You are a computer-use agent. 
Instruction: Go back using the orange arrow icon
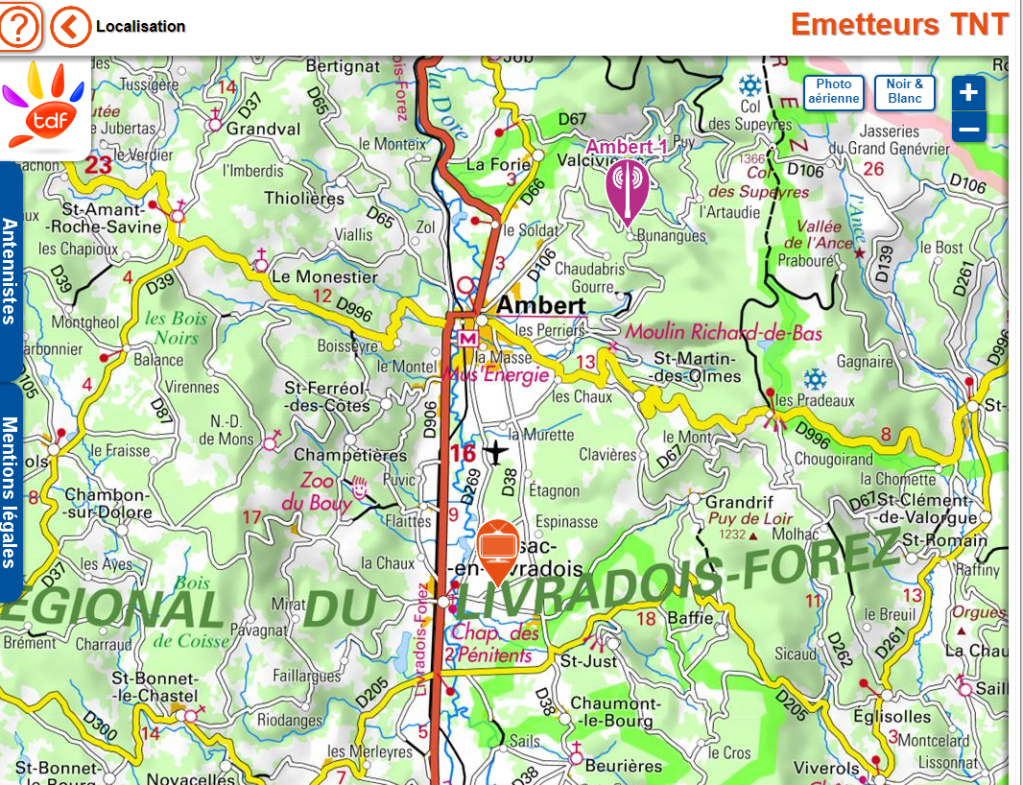click(x=69, y=27)
